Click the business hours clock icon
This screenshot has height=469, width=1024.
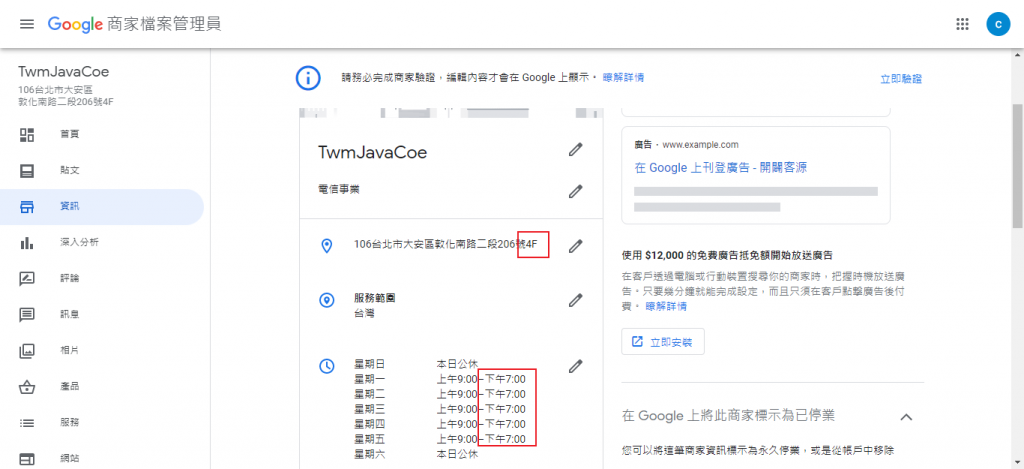pos(327,366)
